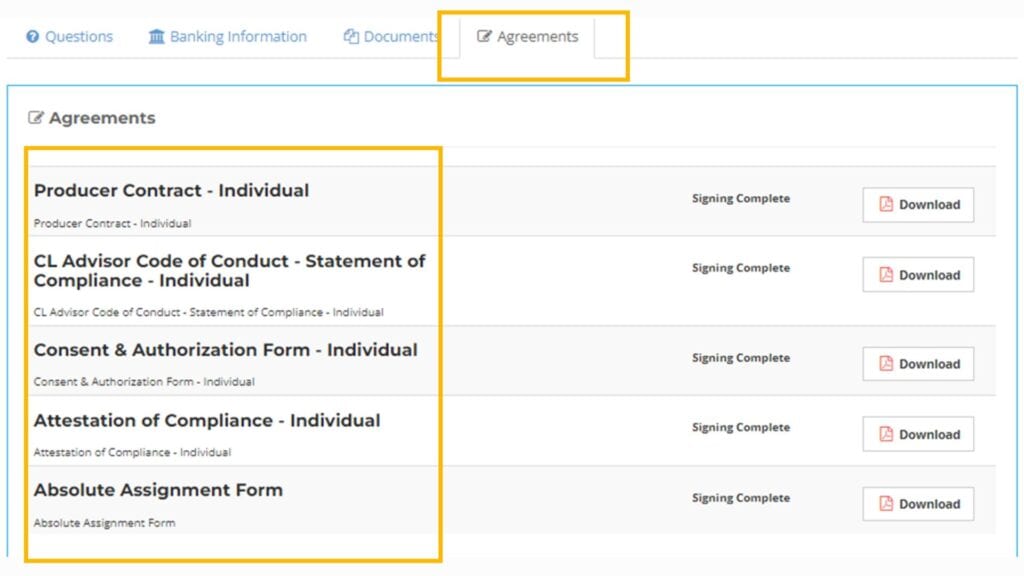Click Signing Complete status for Attestation of Compliance
Image resolution: width=1024 pixels, height=576 pixels.
click(740, 428)
